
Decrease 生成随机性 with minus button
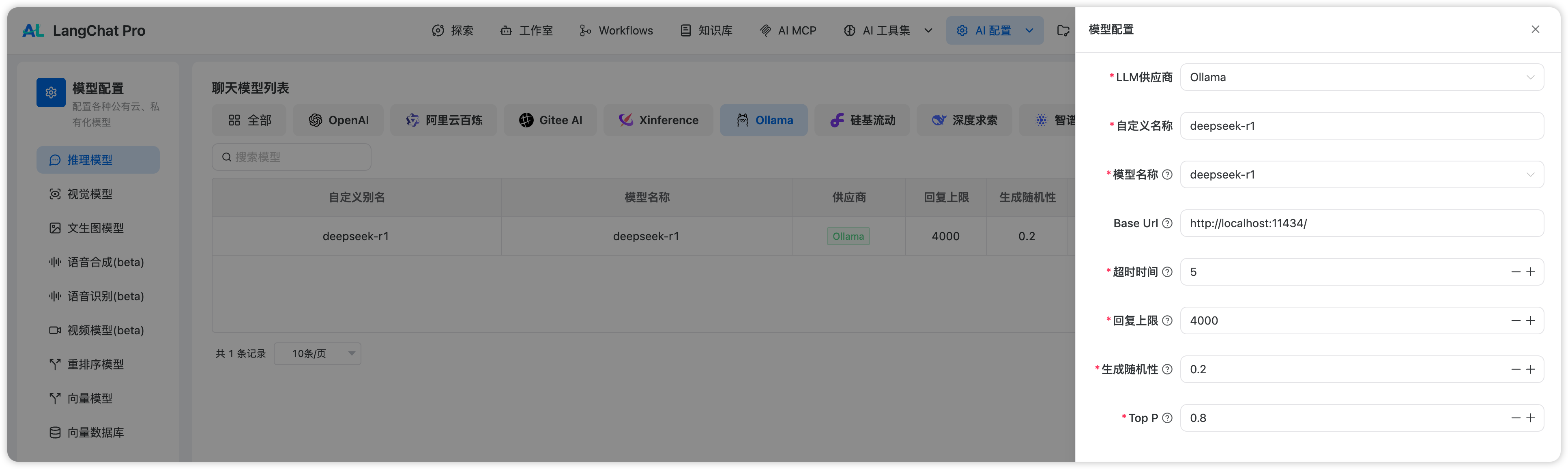click(1516, 370)
